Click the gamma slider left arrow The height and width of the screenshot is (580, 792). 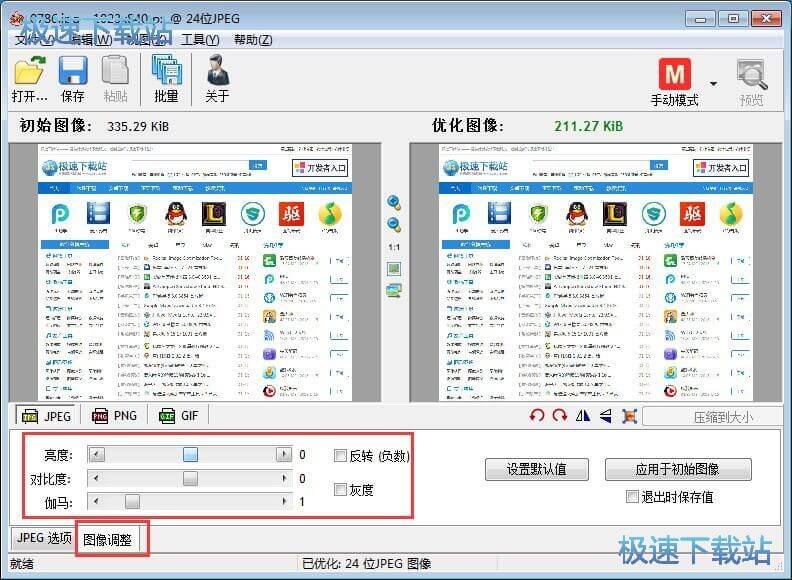pyautogui.click(x=96, y=502)
